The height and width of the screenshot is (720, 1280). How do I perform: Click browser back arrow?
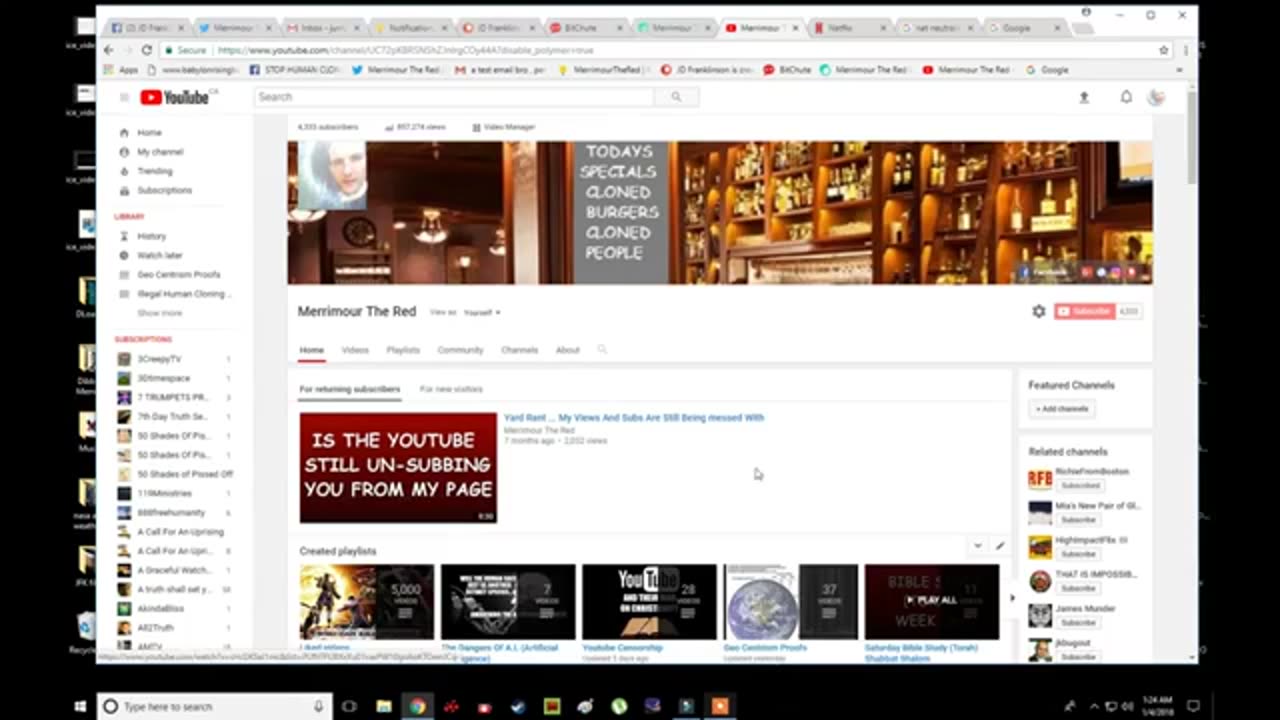tap(108, 50)
